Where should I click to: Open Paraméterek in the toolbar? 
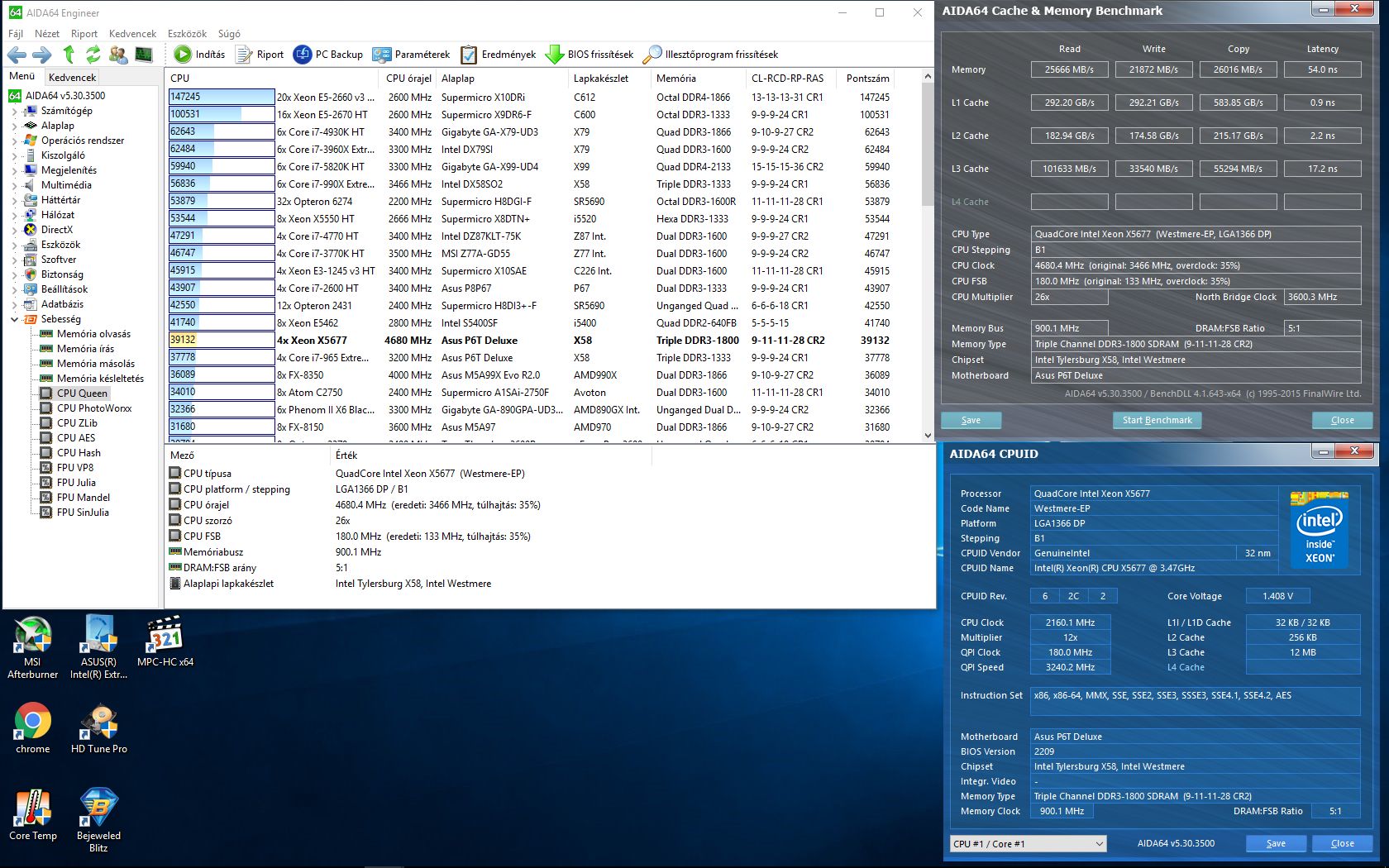pos(411,55)
